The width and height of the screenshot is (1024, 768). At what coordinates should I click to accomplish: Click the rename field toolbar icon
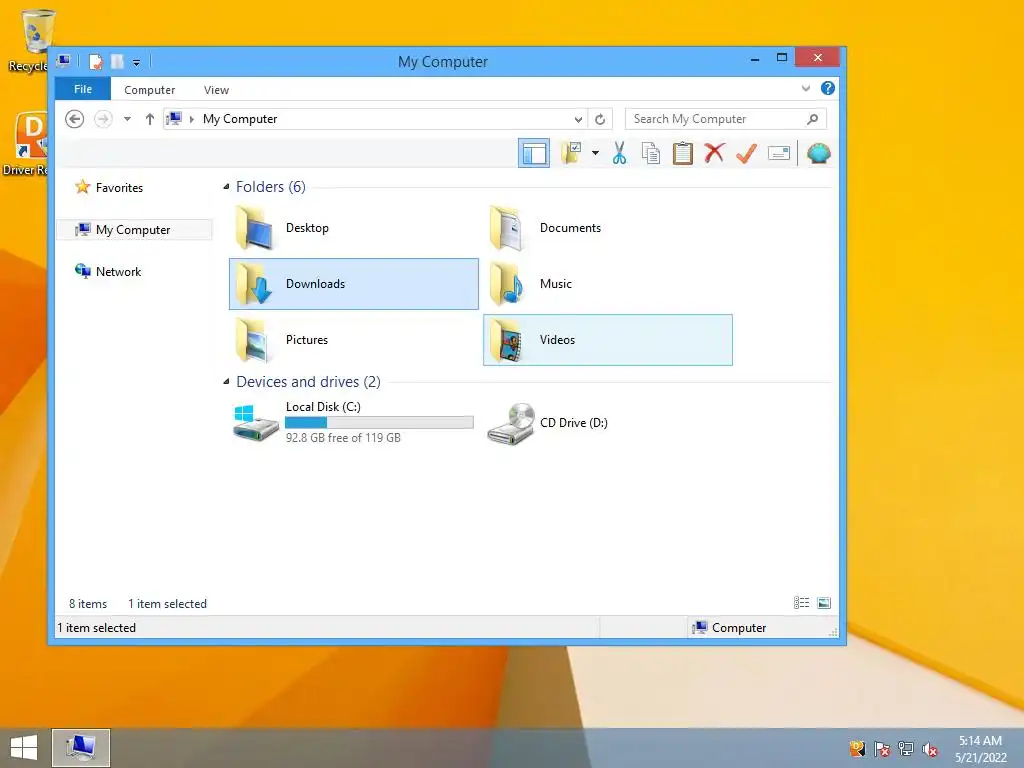click(x=778, y=153)
